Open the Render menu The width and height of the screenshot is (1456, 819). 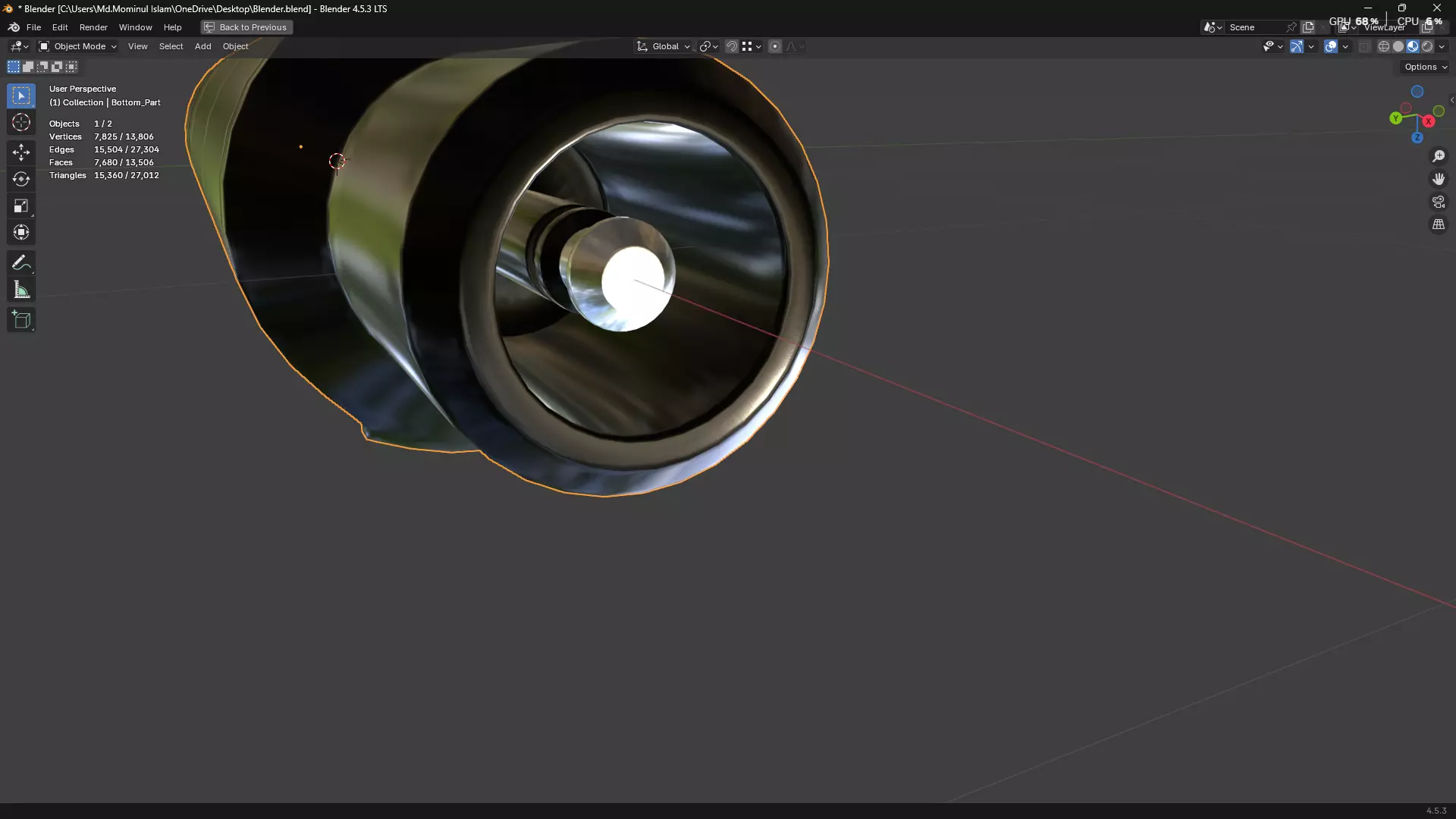(93, 27)
